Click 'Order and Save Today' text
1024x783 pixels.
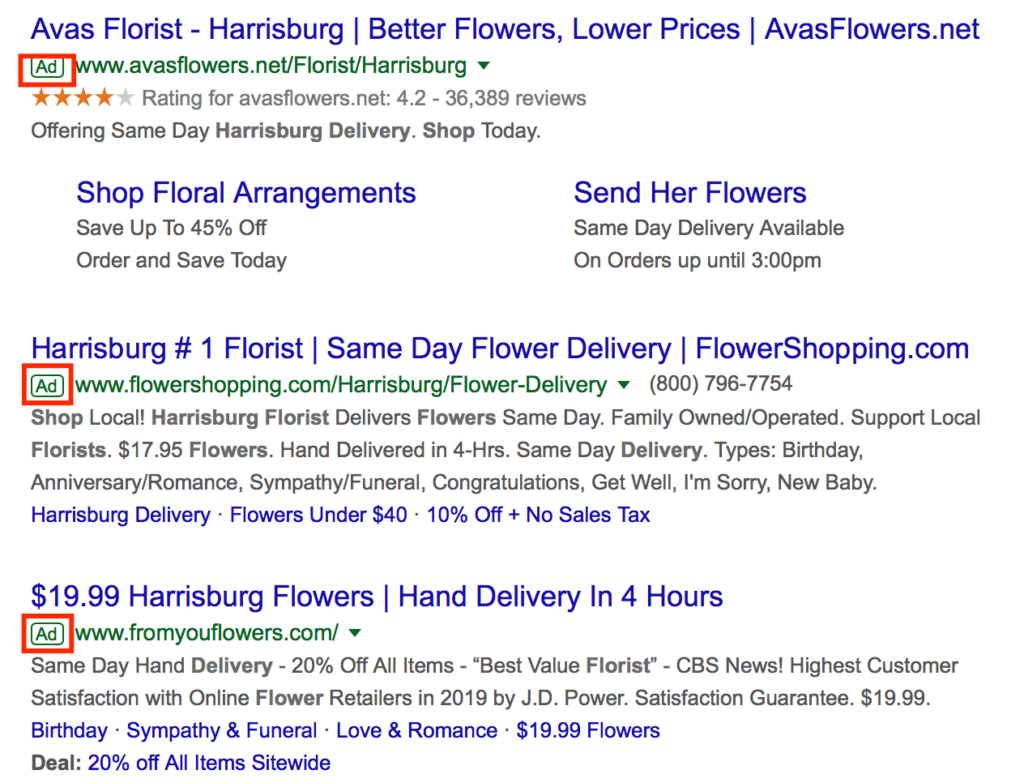click(182, 261)
